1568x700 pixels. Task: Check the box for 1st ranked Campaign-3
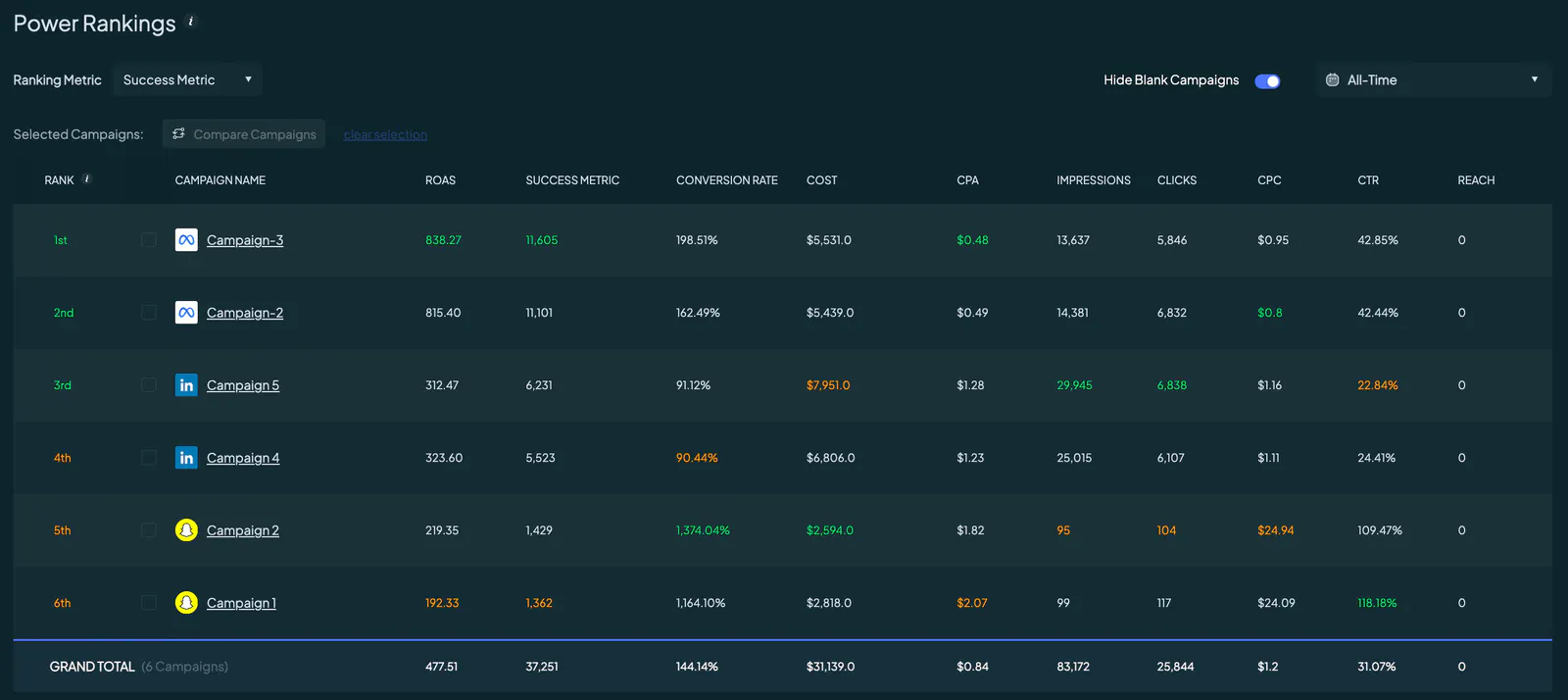point(149,240)
